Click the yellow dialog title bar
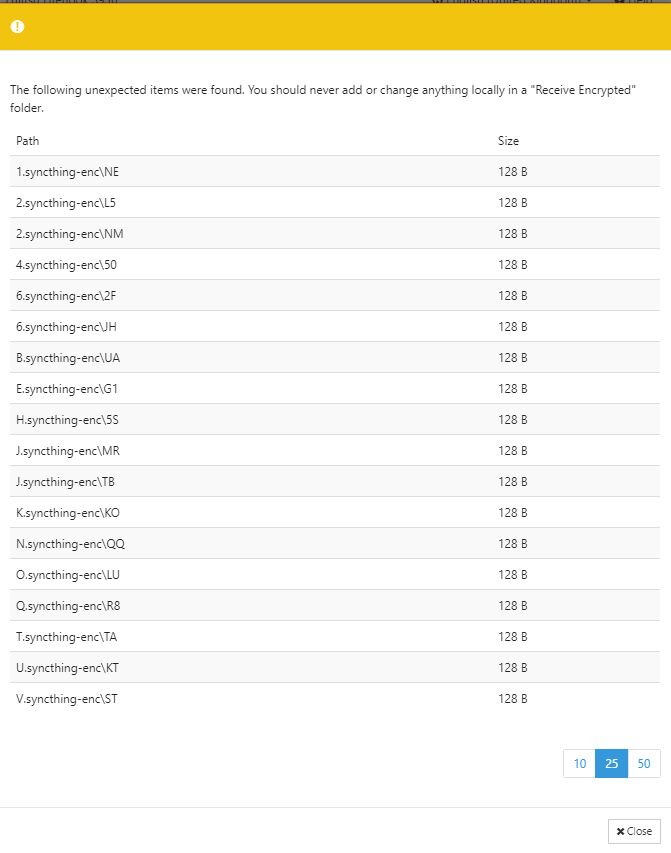 pos(335,28)
